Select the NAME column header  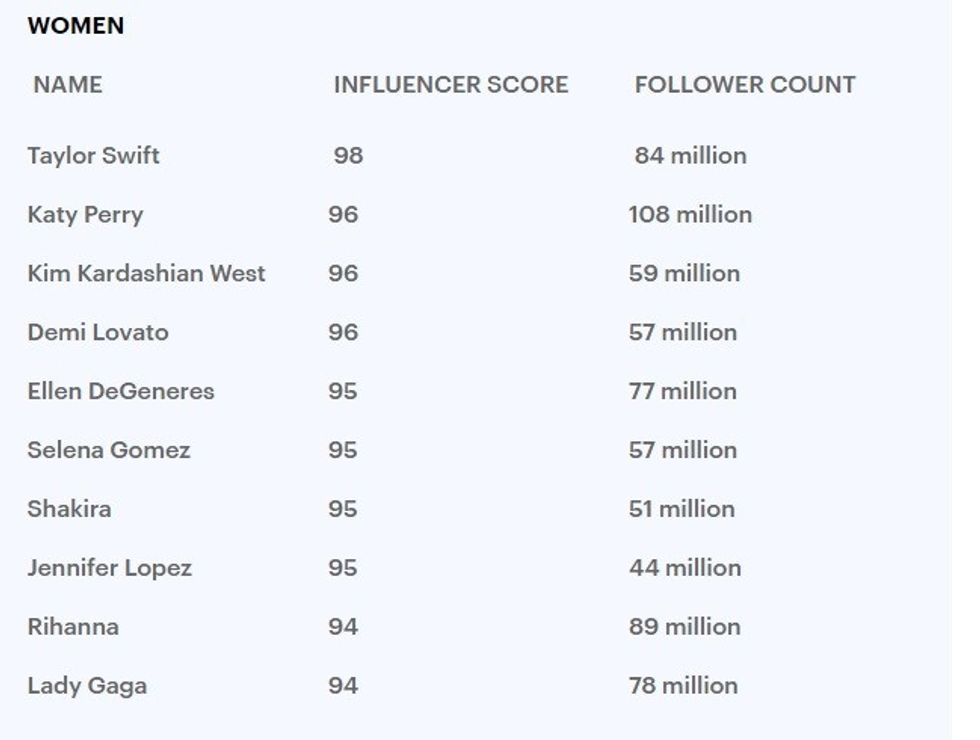(68, 85)
